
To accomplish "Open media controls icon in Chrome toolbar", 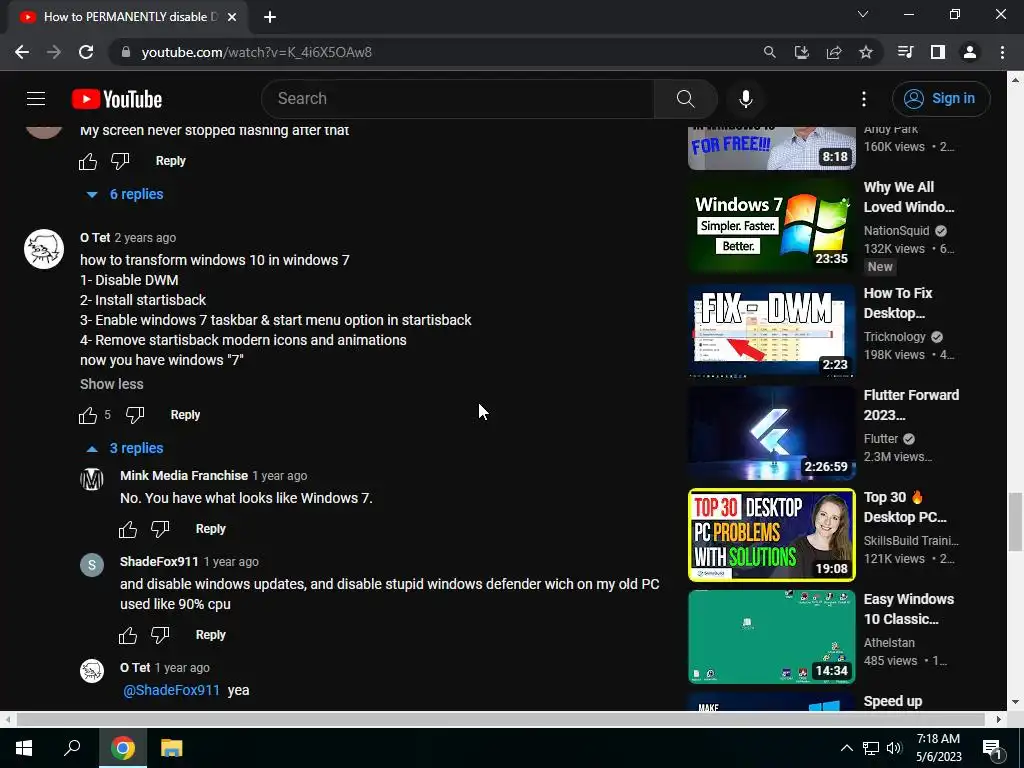I will [x=905, y=52].
